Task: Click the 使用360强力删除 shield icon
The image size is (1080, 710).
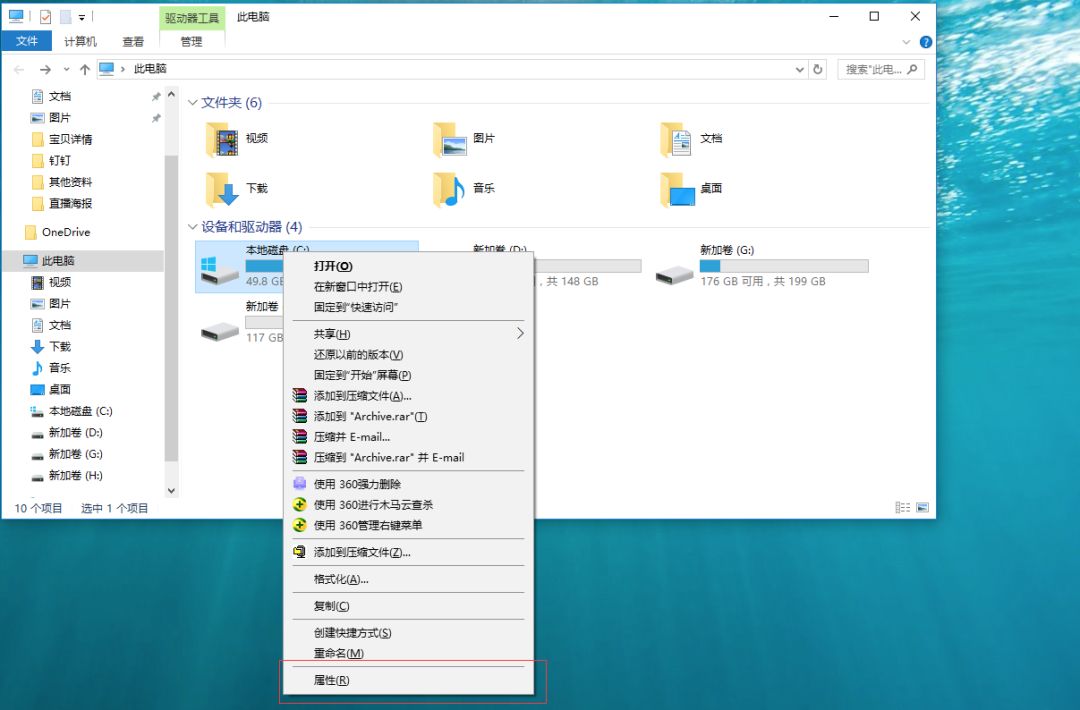Action: [299, 482]
